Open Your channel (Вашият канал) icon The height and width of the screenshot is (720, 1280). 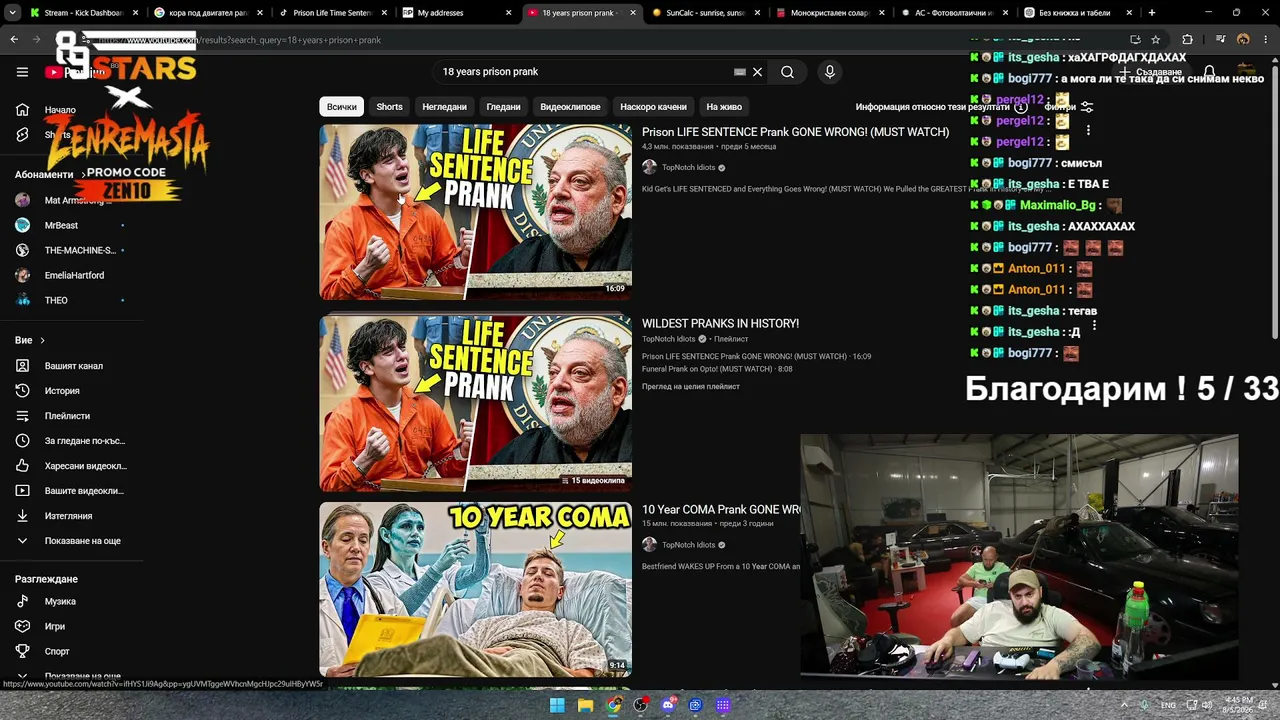pyautogui.click(x=22, y=366)
